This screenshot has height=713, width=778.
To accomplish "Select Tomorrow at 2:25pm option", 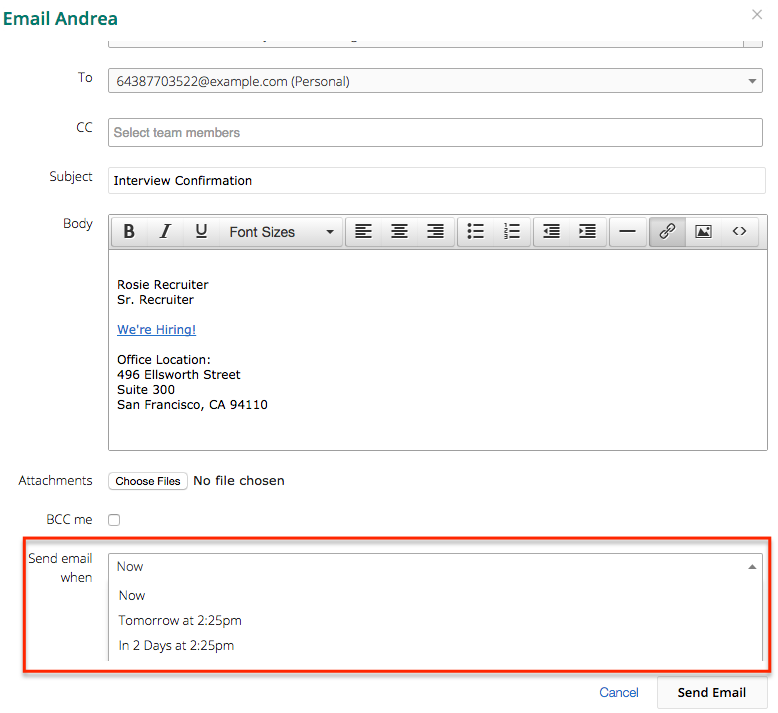I will tap(180, 620).
